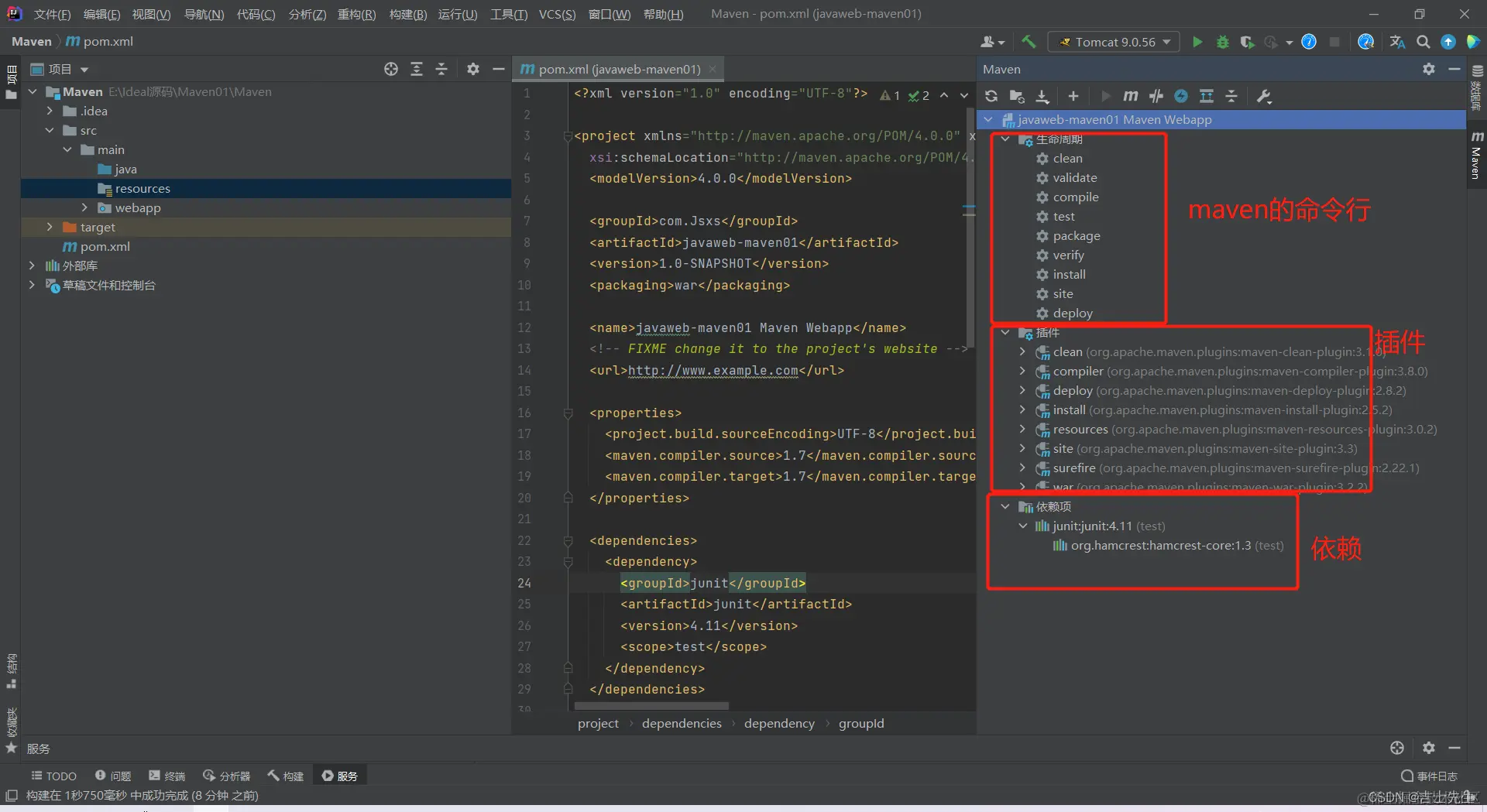Run with coverage icon
This screenshot has width=1487, height=812.
[1247, 42]
